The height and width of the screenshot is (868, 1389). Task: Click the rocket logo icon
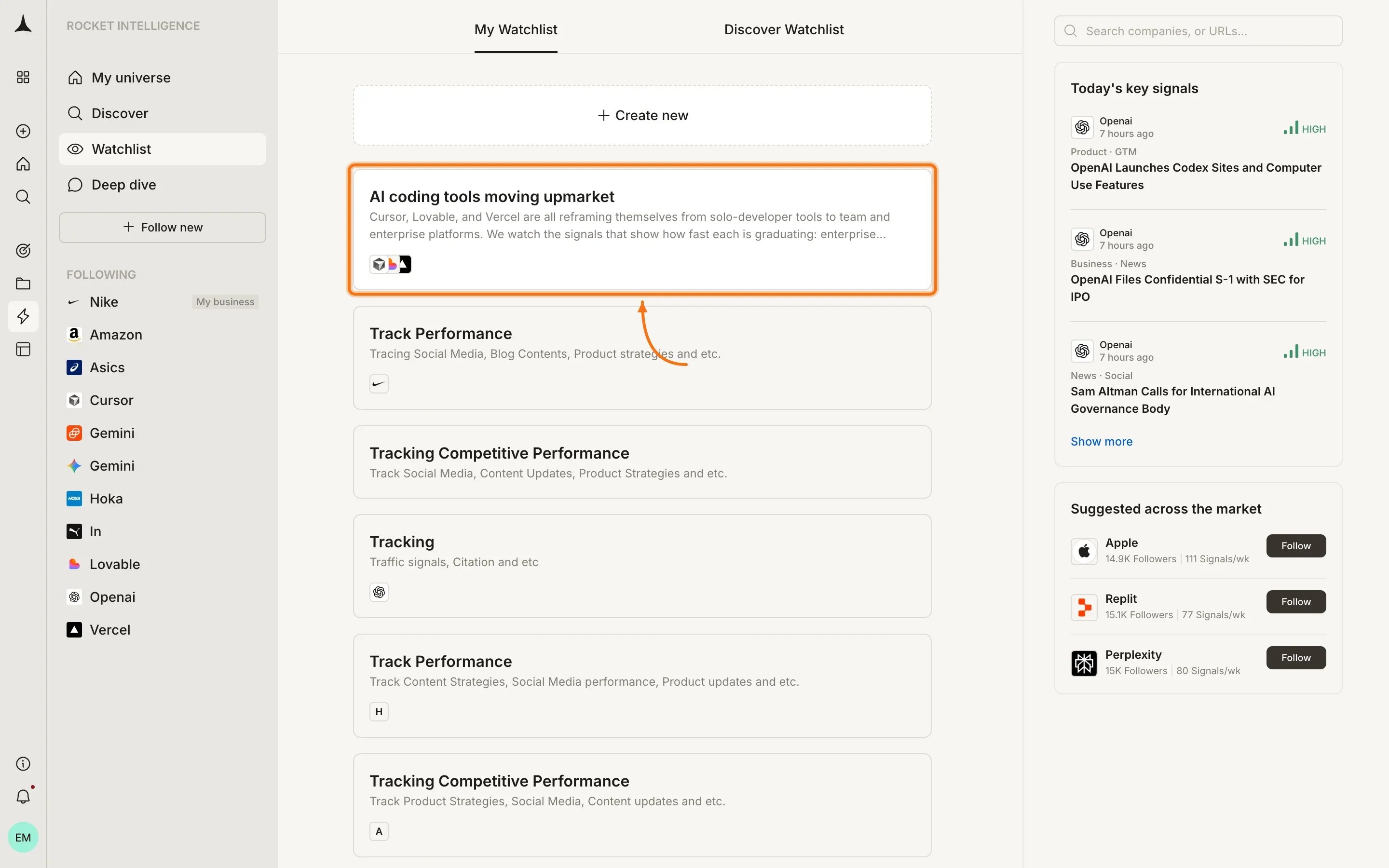(x=23, y=24)
